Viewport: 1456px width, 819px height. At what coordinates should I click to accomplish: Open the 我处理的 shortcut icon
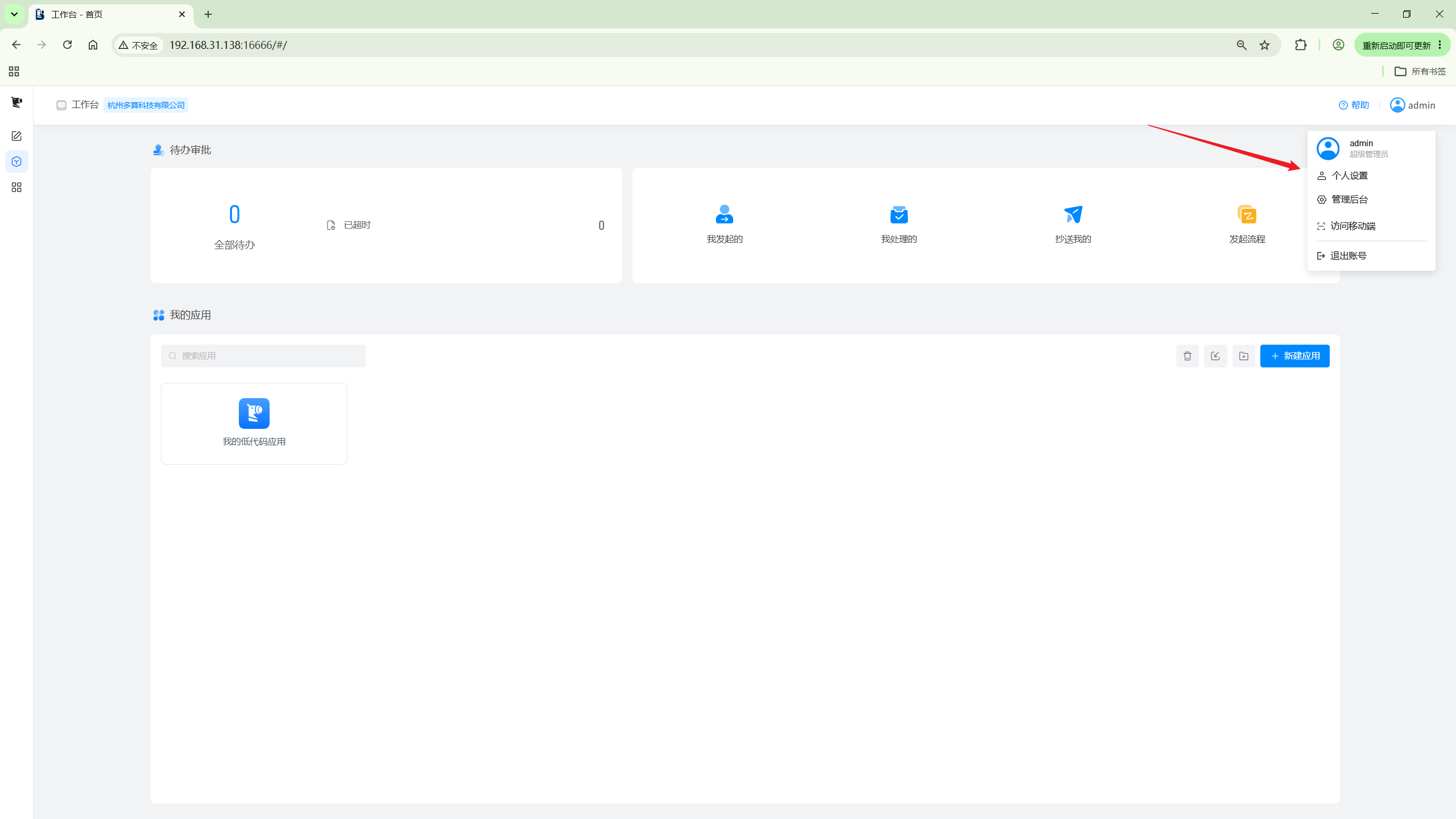[899, 214]
